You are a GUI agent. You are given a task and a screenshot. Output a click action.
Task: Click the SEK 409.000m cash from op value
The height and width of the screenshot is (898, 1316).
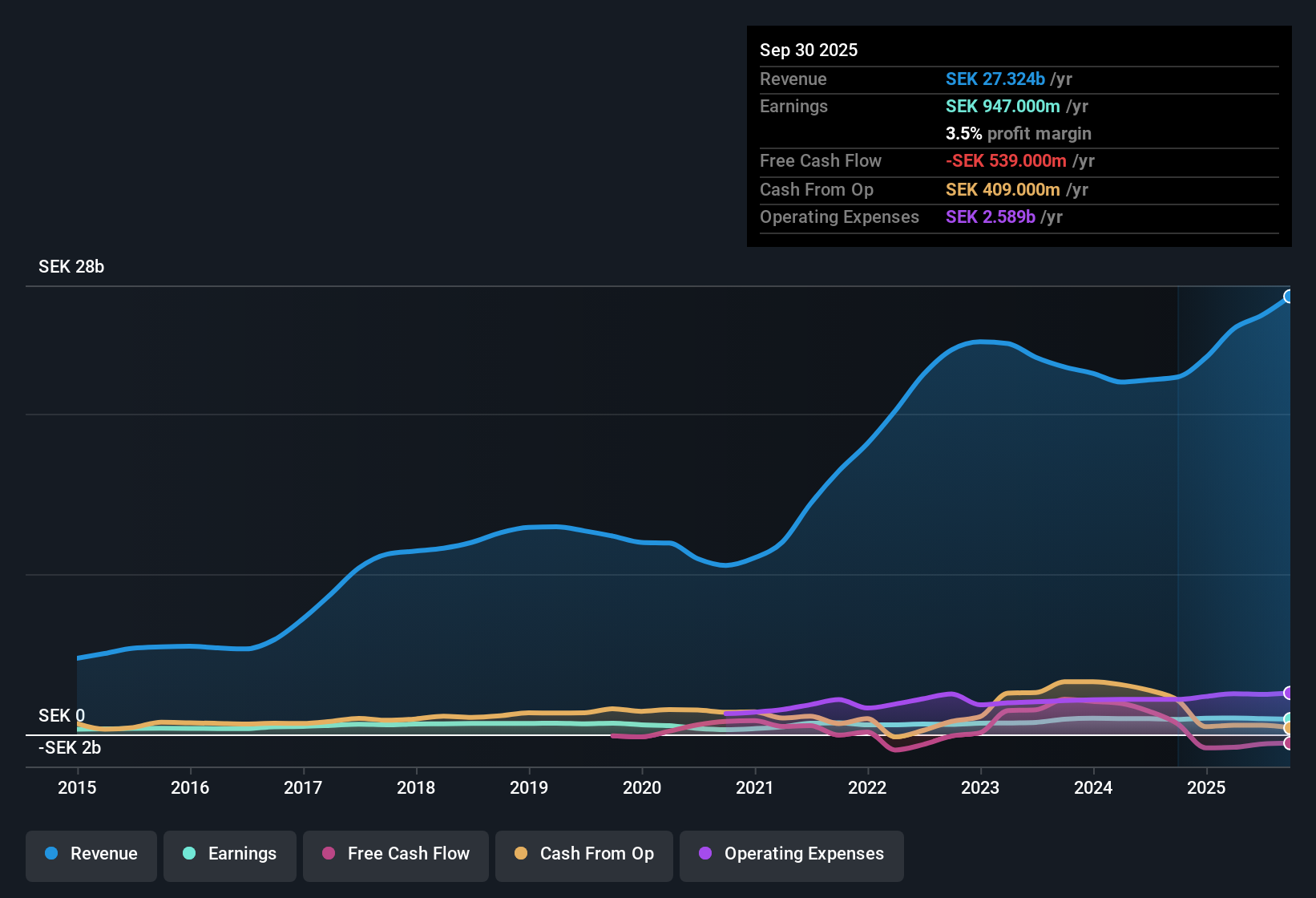click(x=1003, y=190)
